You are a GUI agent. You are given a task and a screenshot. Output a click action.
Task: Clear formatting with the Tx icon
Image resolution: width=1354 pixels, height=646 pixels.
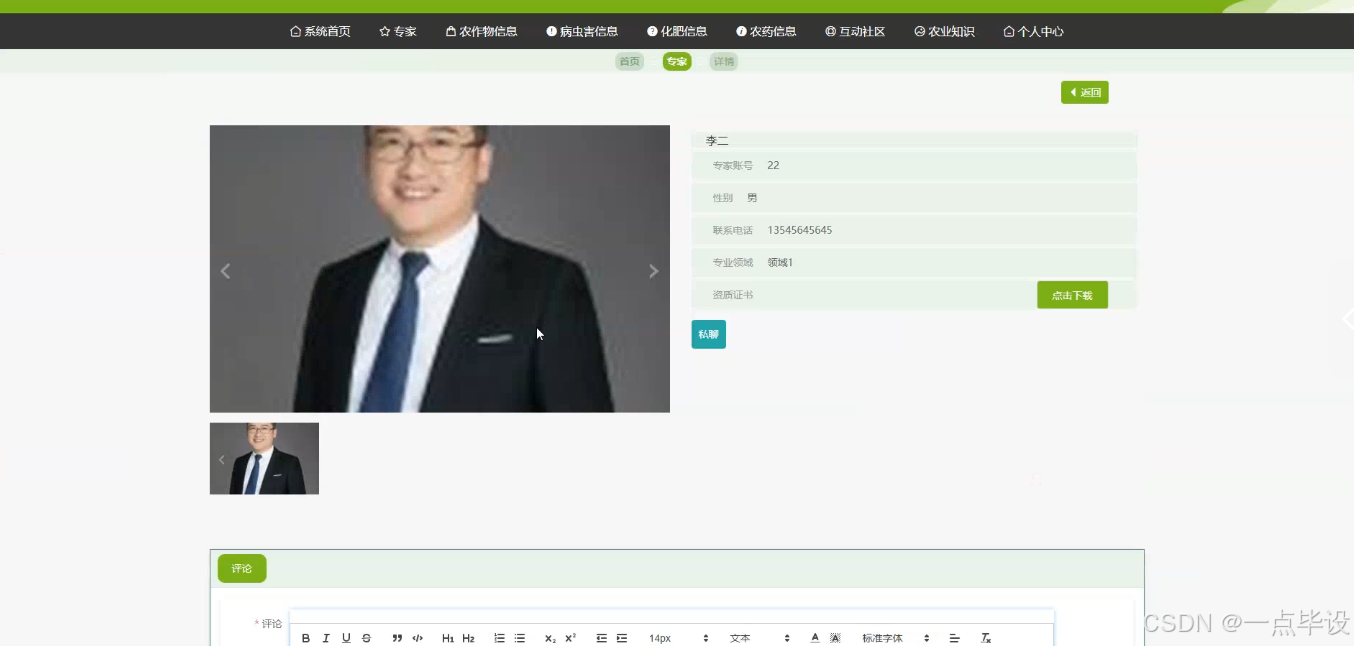(985, 638)
